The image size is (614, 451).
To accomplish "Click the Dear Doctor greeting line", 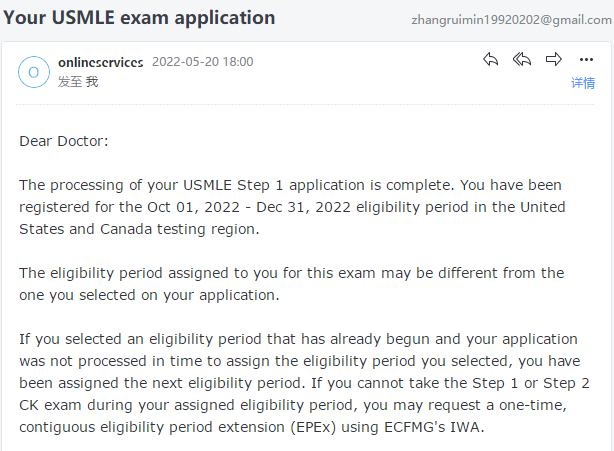I will (64, 141).
